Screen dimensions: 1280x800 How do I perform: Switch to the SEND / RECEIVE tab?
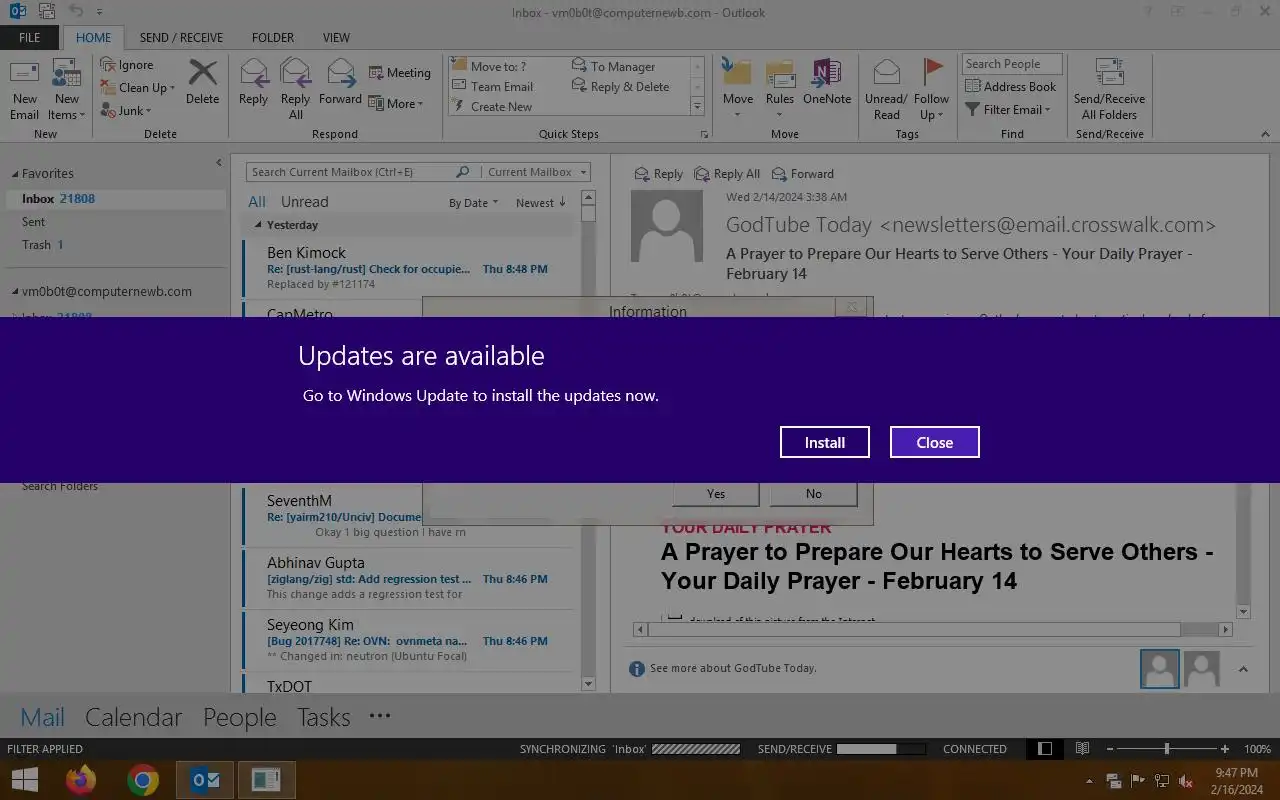(x=181, y=38)
